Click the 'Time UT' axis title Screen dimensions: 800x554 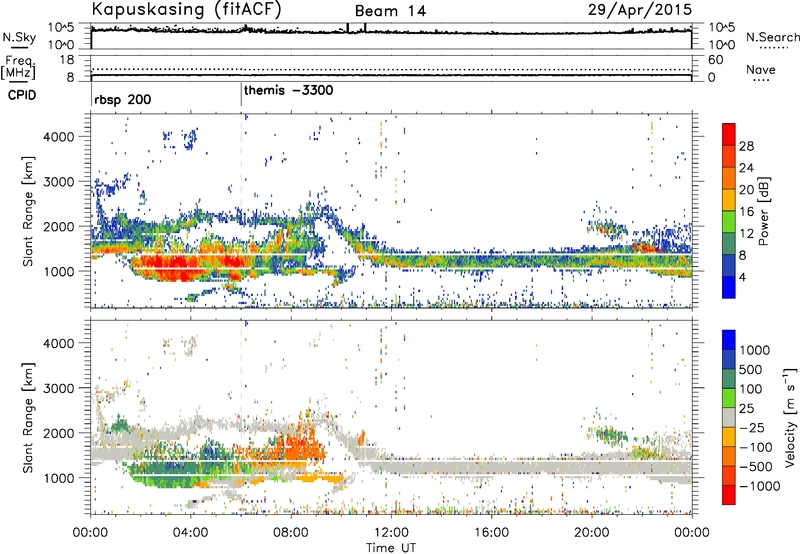point(391,547)
